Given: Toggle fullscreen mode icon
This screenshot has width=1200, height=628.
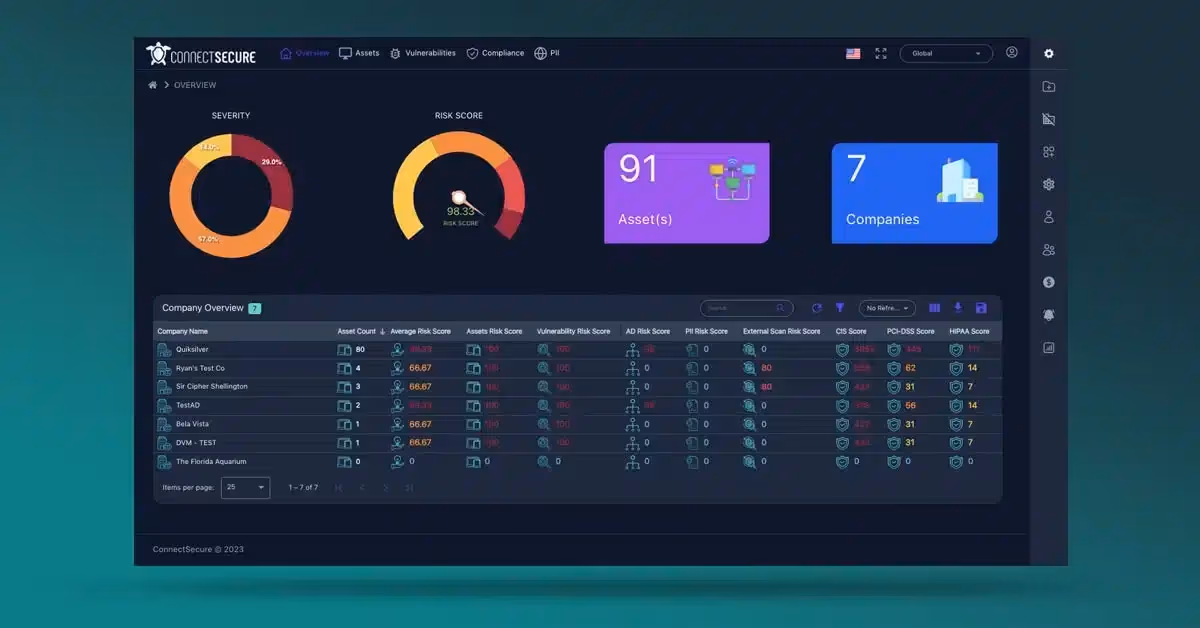Looking at the screenshot, I should 881,53.
